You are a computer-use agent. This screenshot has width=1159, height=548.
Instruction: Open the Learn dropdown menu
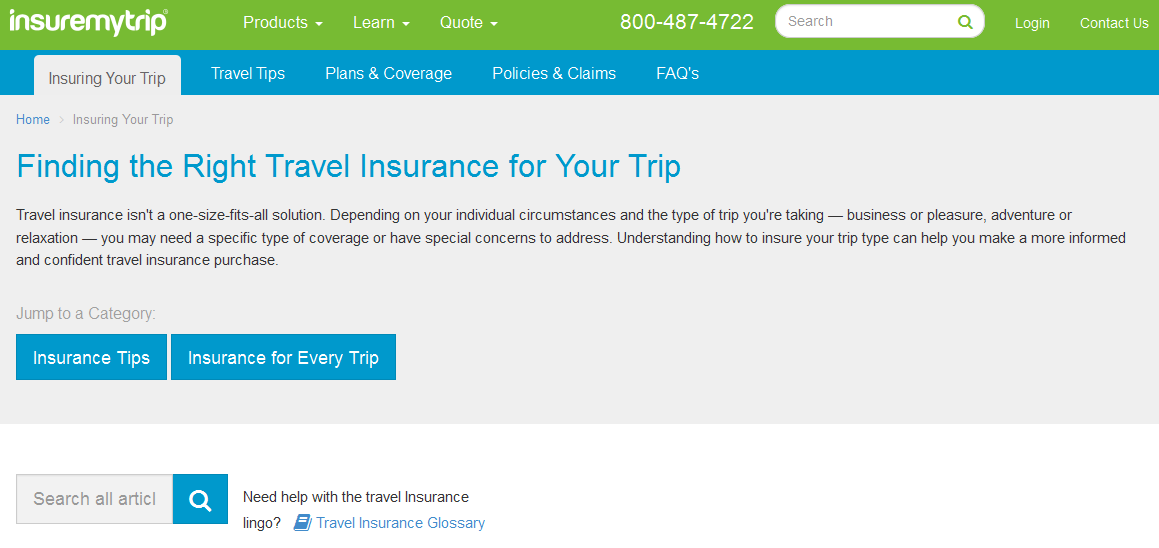point(381,22)
